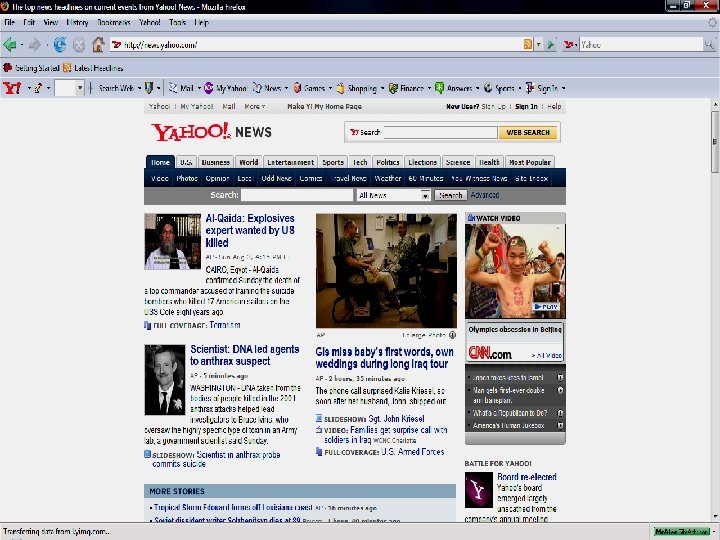This screenshot has height=540, width=720.
Task: Open Al-Qaida explosives expert headline
Action: pos(250,231)
